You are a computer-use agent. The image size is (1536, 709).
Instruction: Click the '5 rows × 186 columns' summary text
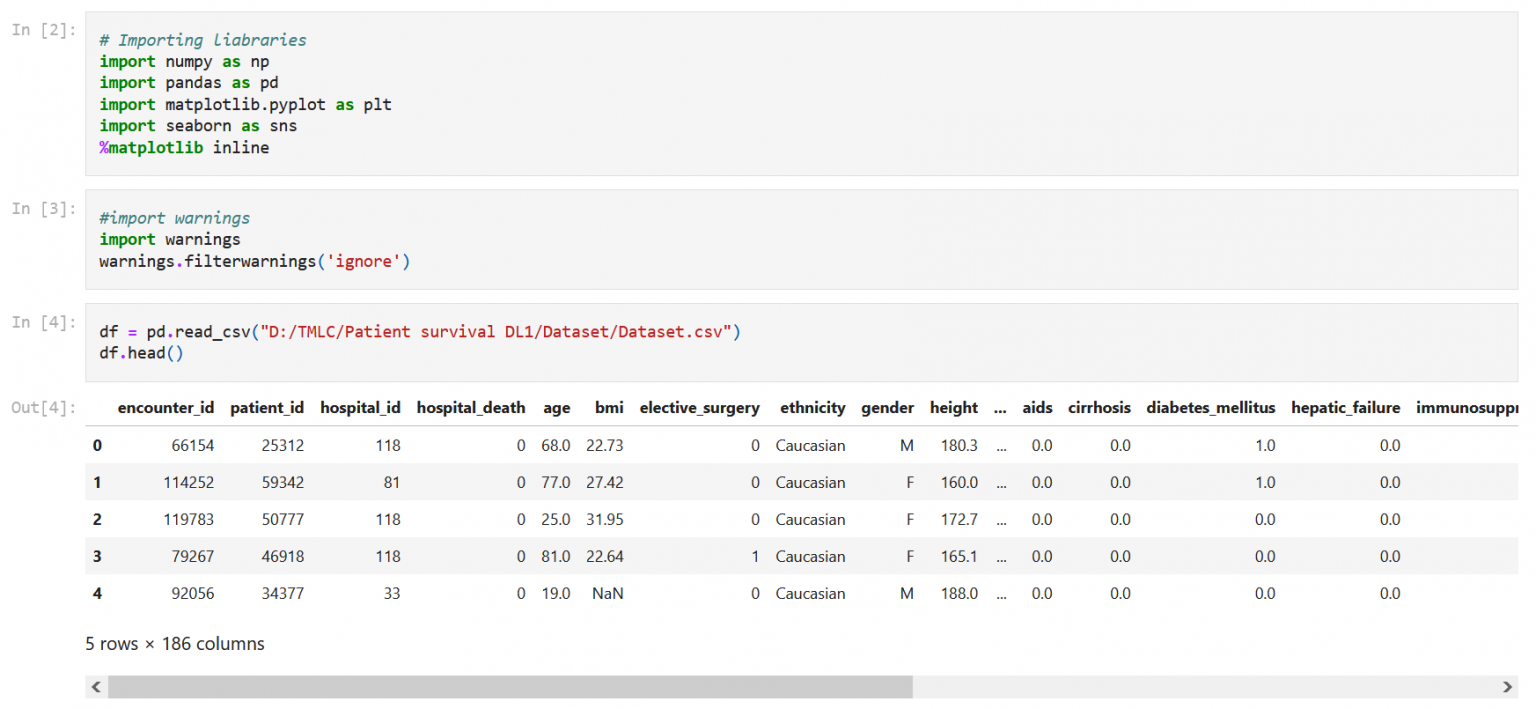coord(175,644)
